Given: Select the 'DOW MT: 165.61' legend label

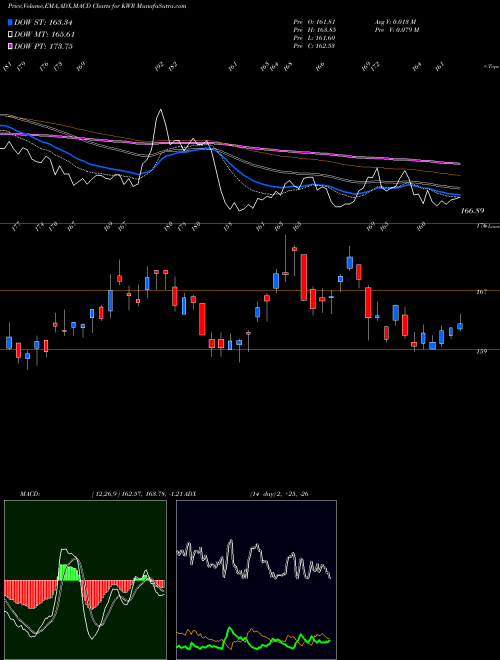Looking at the screenshot, I should (x=44, y=34).
